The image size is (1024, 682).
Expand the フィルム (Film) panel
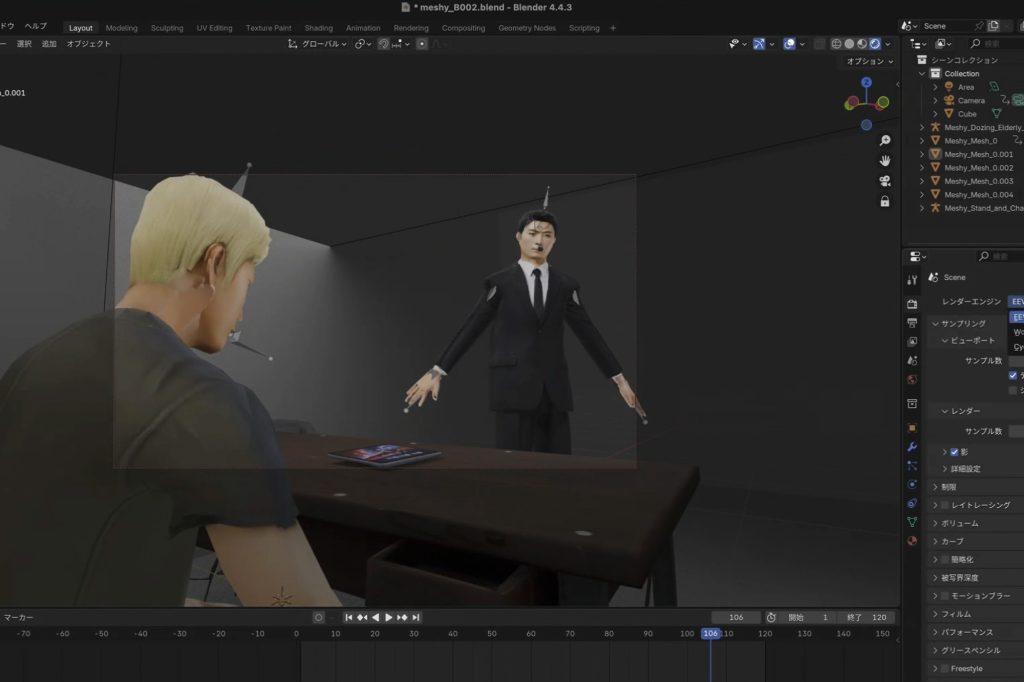[x=935, y=614]
